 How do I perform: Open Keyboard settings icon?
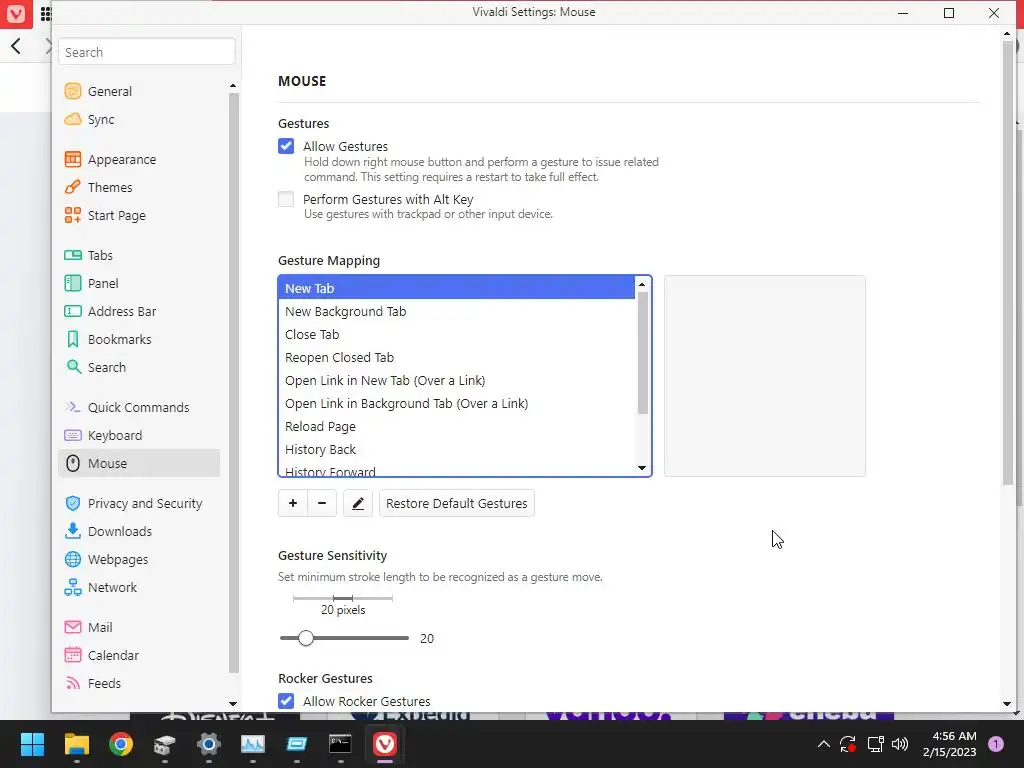click(72, 436)
